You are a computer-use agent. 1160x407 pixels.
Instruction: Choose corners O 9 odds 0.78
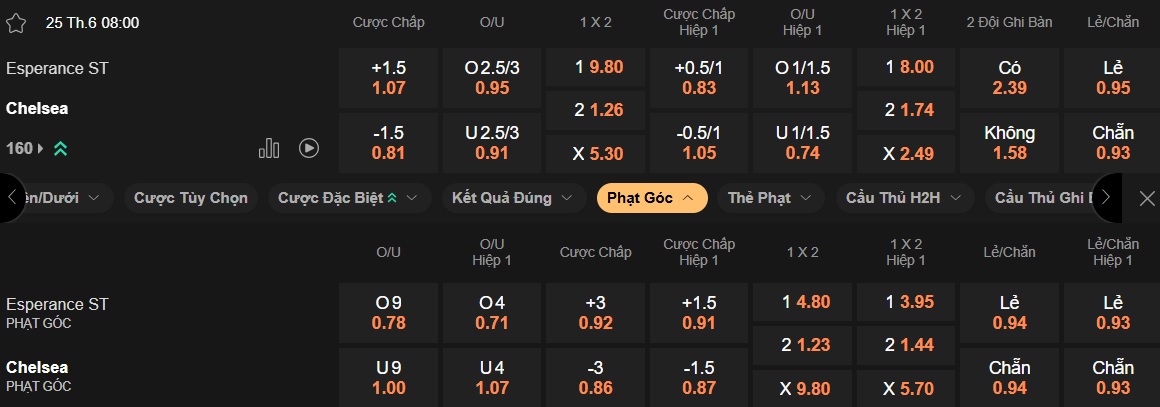tap(388, 313)
